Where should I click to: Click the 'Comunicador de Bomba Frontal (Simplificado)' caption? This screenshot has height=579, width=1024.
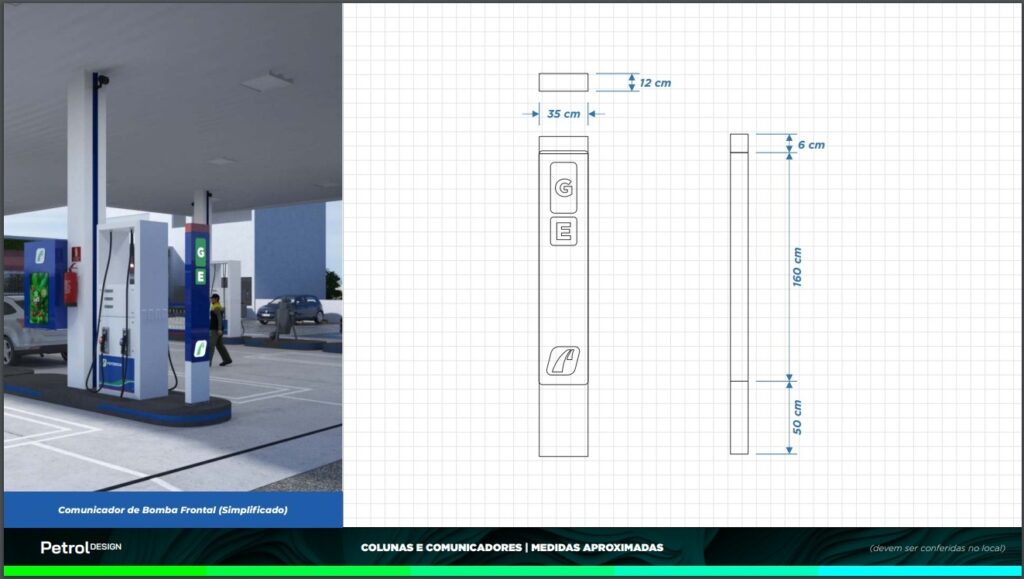[173, 510]
